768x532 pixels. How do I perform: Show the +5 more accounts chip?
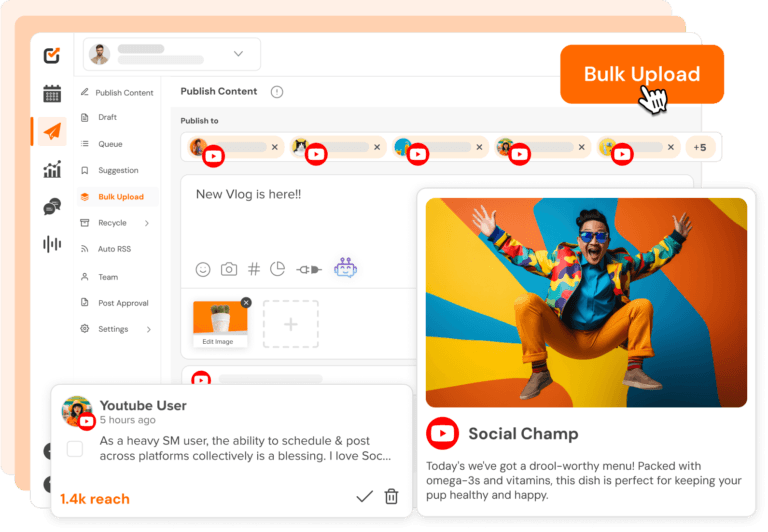(x=700, y=147)
